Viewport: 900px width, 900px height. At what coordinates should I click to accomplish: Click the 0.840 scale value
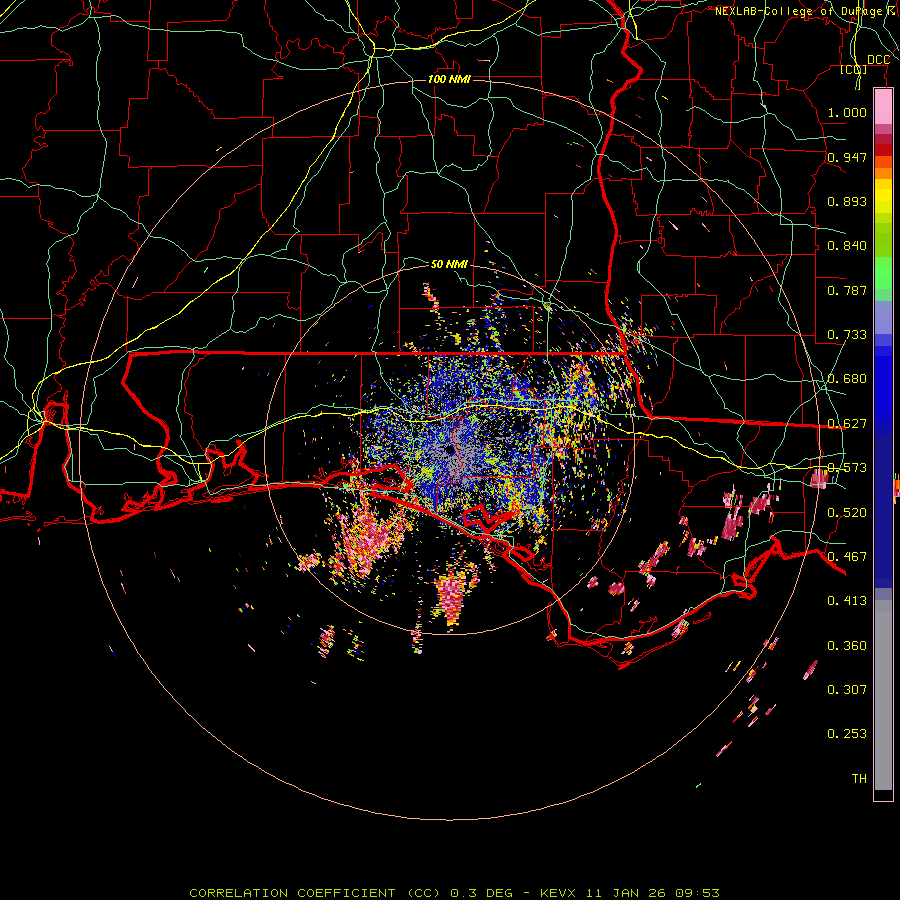847,246
